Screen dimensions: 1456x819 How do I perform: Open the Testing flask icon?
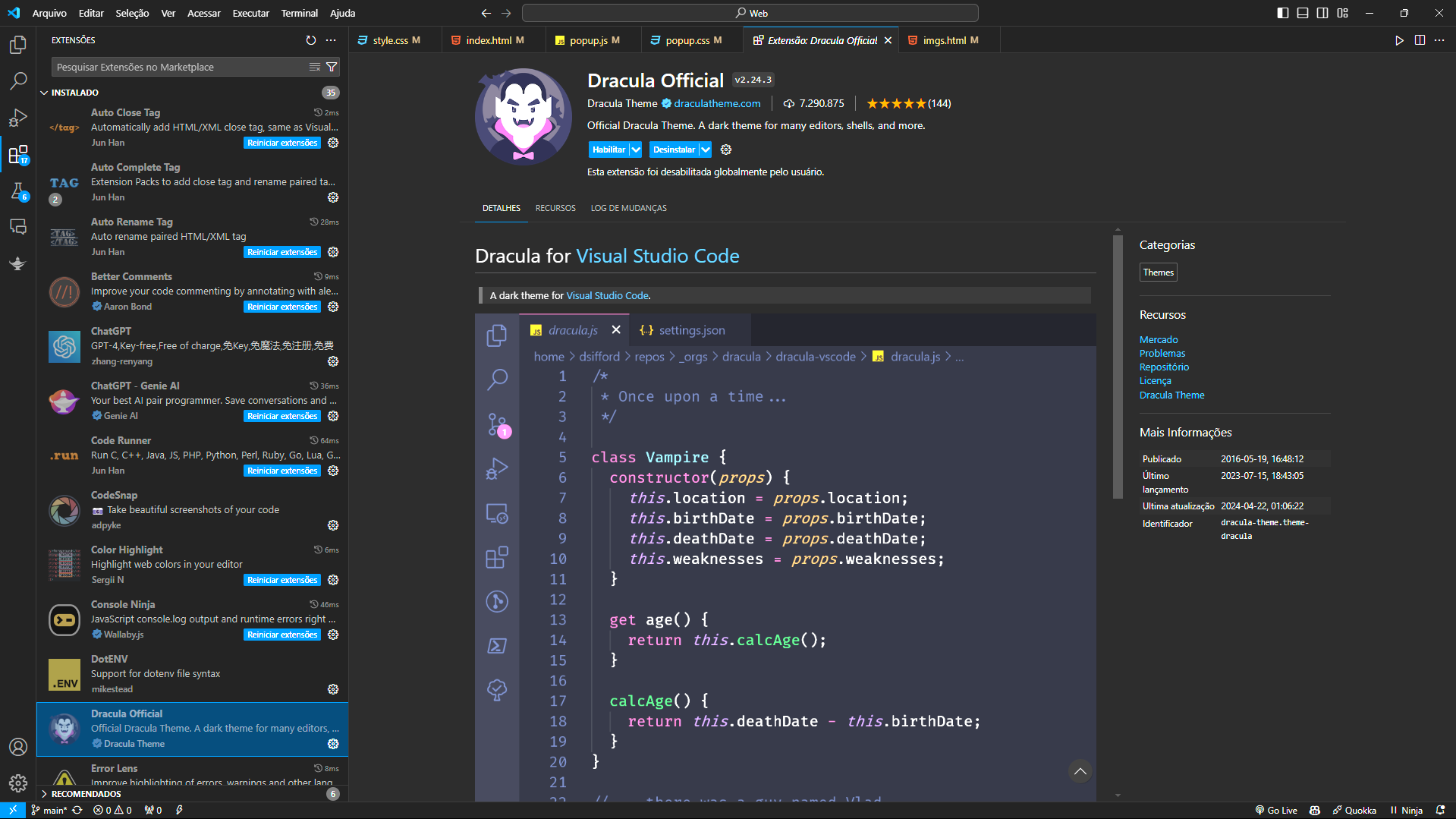point(18,191)
